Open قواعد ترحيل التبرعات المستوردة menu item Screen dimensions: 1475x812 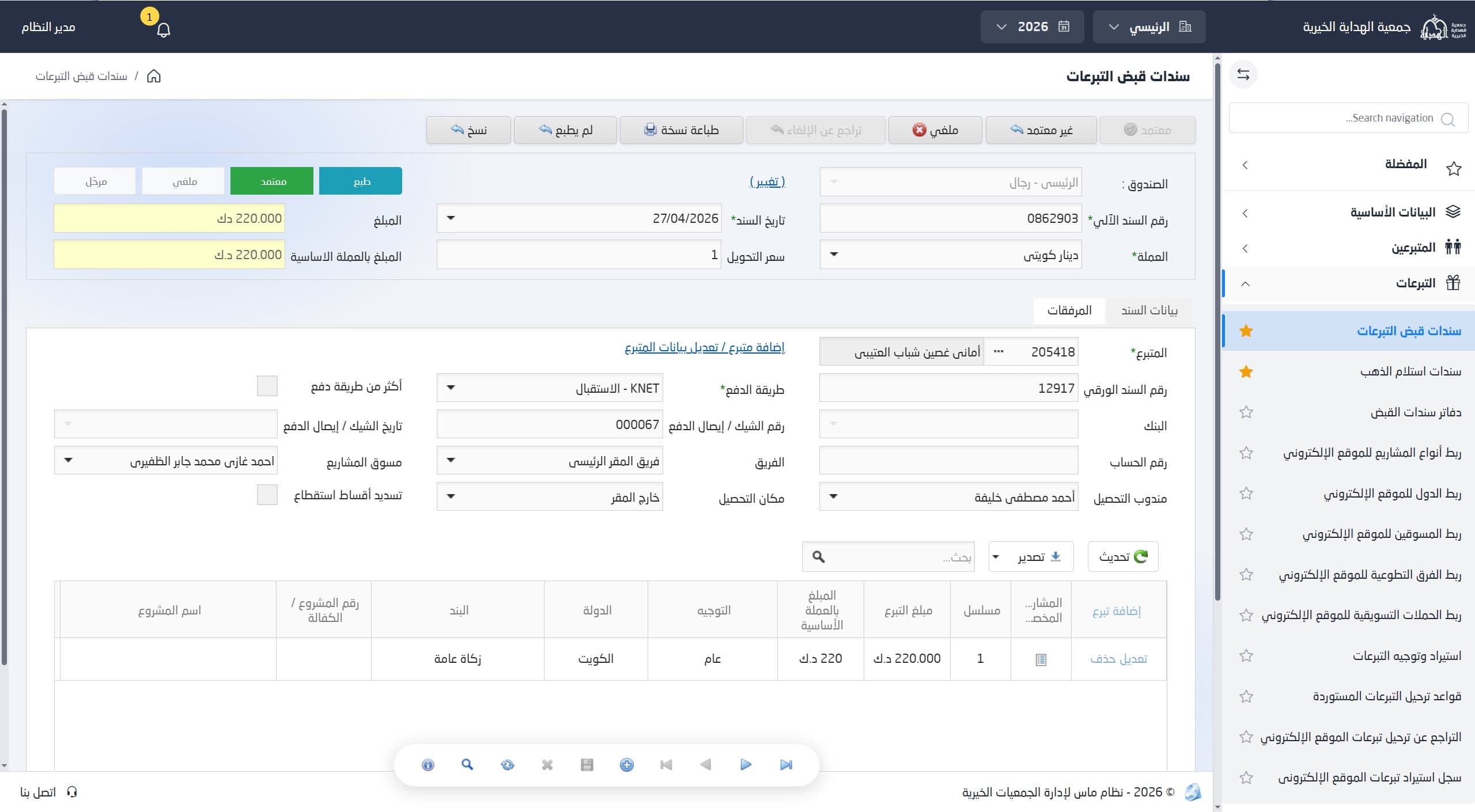pos(1387,696)
